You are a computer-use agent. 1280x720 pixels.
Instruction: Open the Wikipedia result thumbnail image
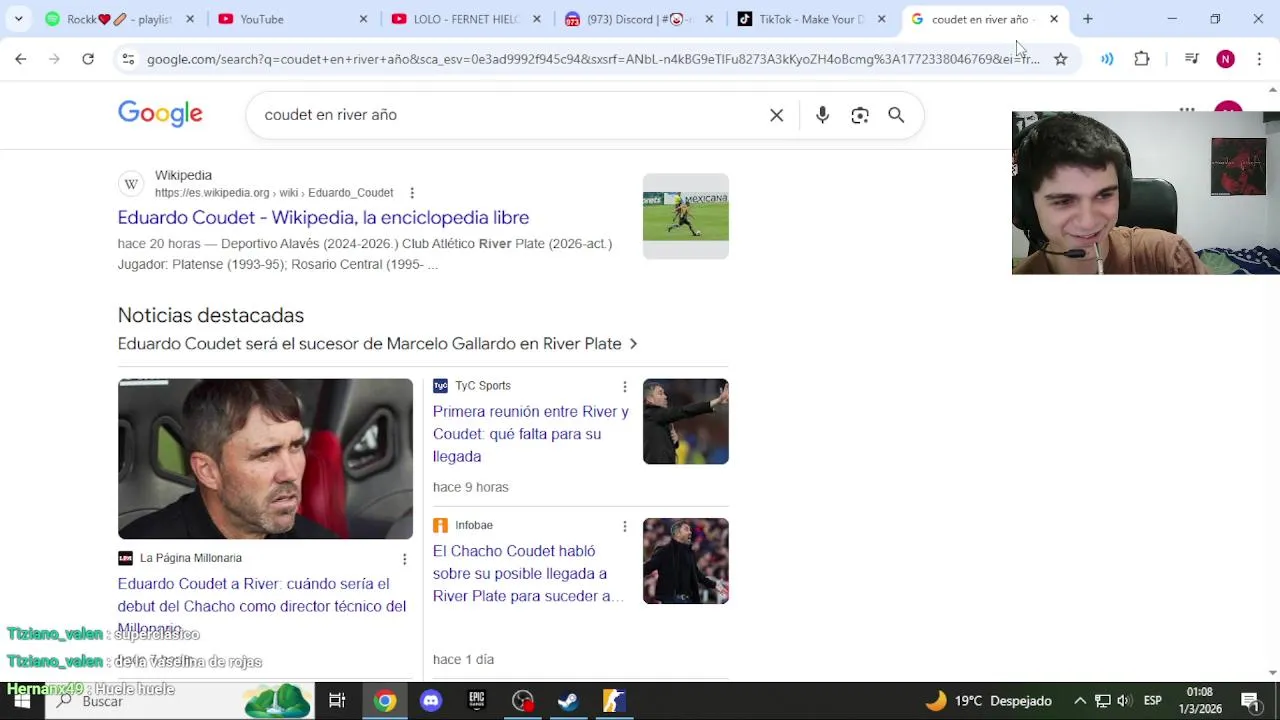pyautogui.click(x=685, y=216)
